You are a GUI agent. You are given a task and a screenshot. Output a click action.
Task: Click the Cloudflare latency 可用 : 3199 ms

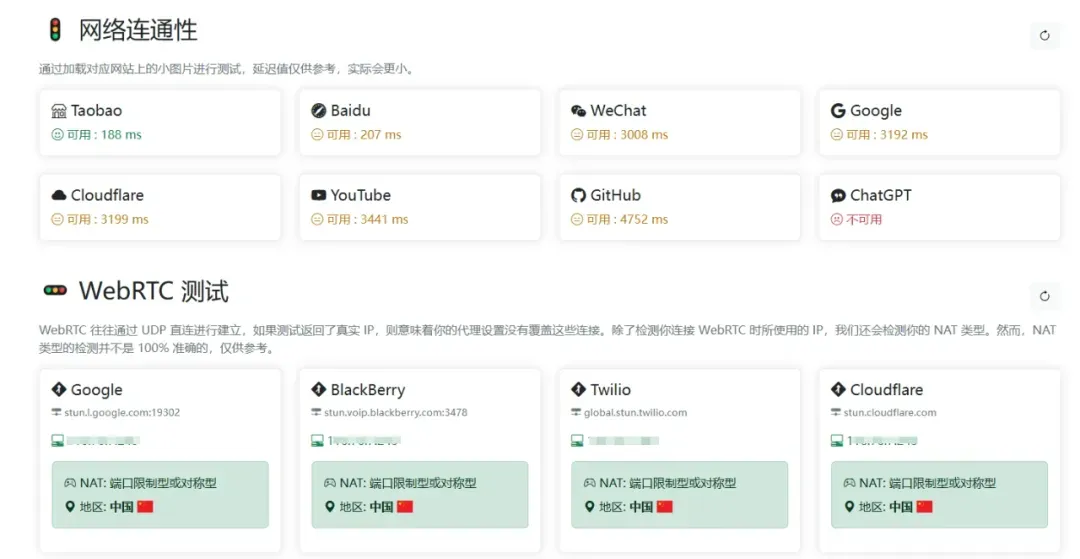[x=107, y=220]
